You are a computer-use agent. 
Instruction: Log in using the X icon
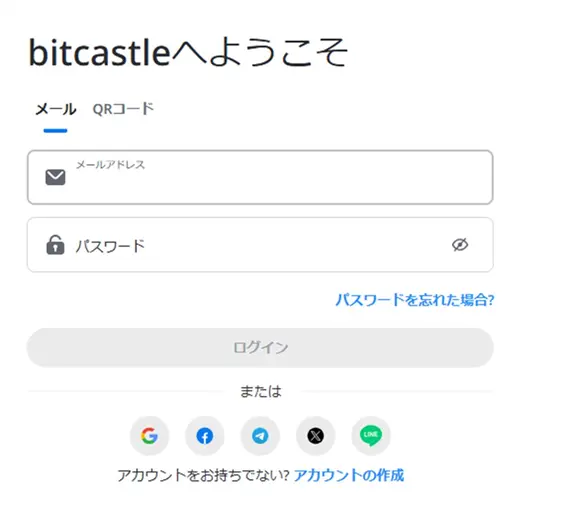pos(316,436)
